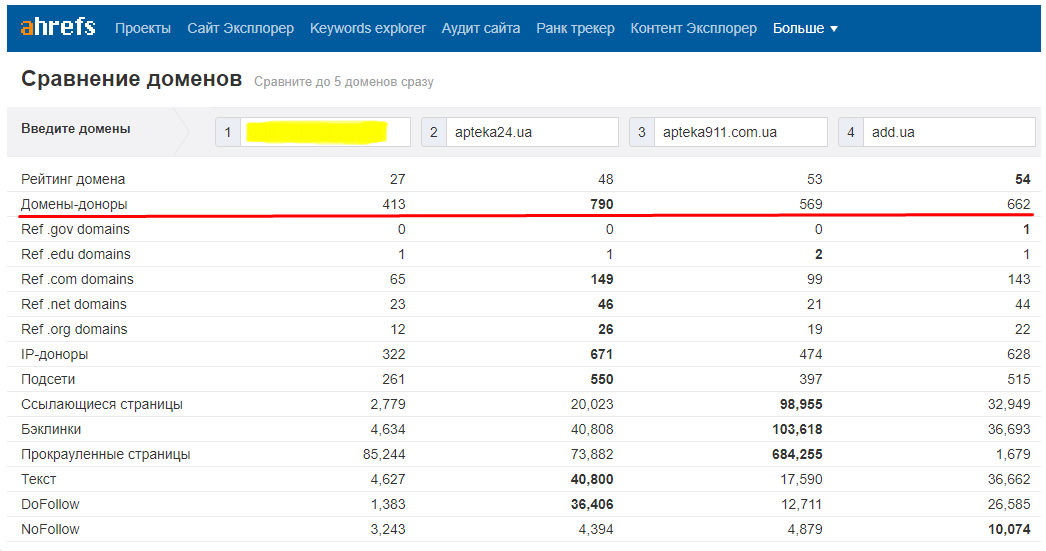Click the Подсети value 550

point(602,380)
